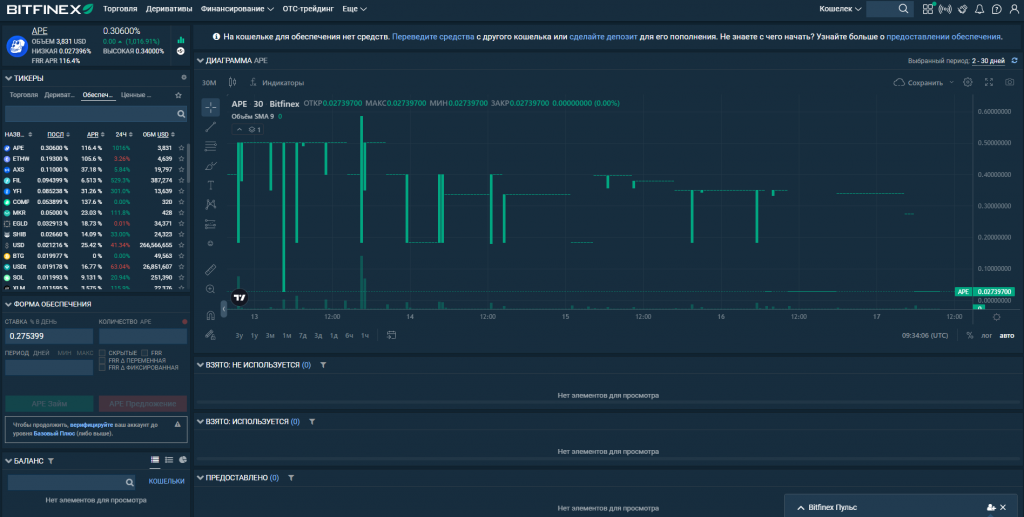Click the Переведите средства link
Viewport: 1024px width, 517px height.
coord(433,37)
